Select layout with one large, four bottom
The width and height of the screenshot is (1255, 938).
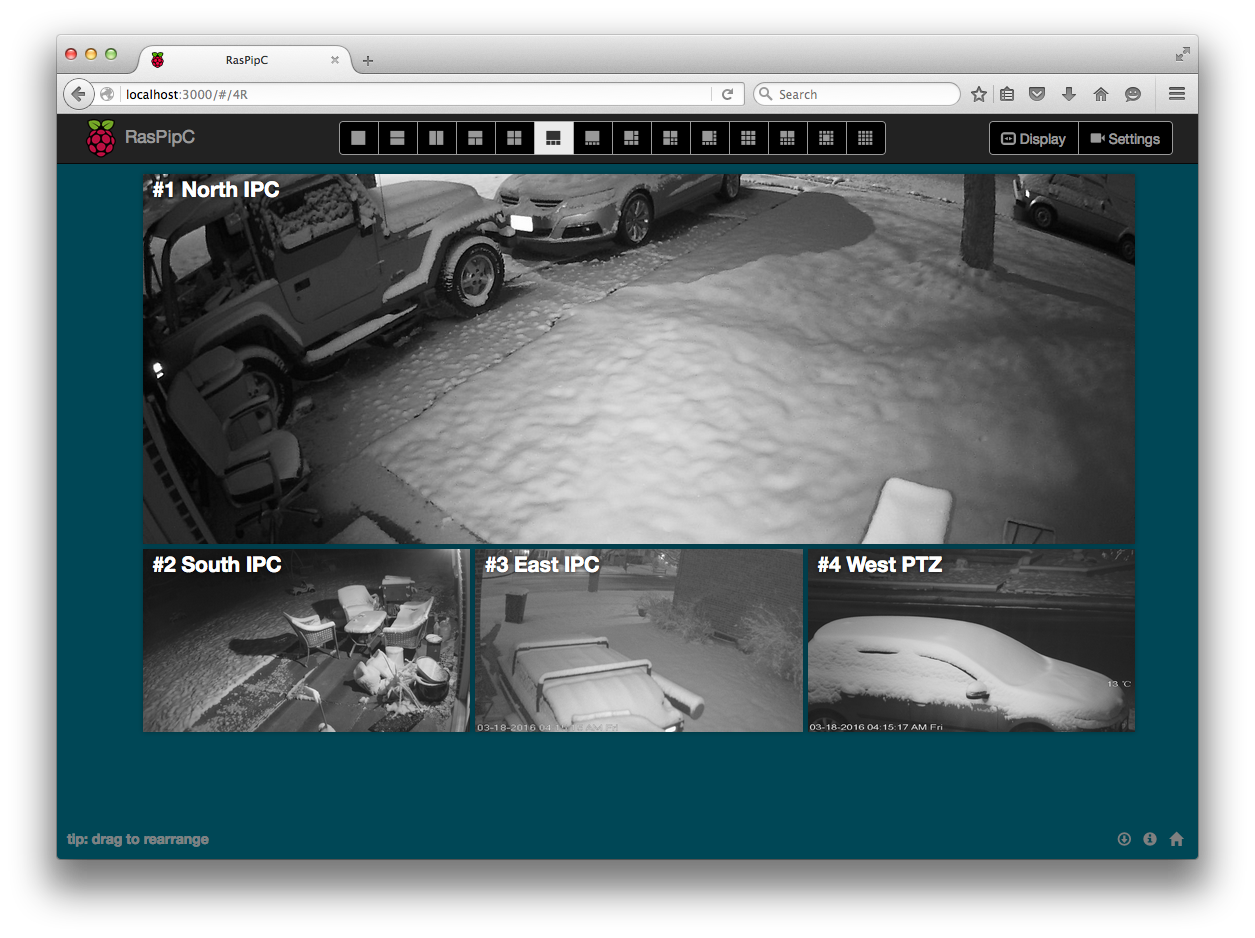point(592,138)
